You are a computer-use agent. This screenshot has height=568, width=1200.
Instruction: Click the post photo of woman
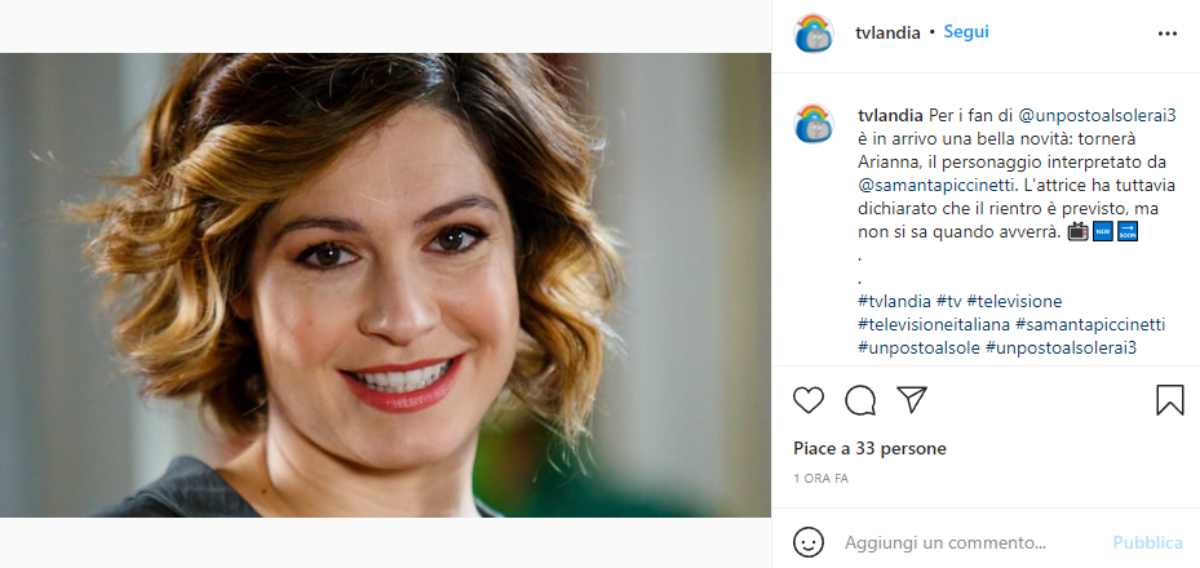[385, 285]
